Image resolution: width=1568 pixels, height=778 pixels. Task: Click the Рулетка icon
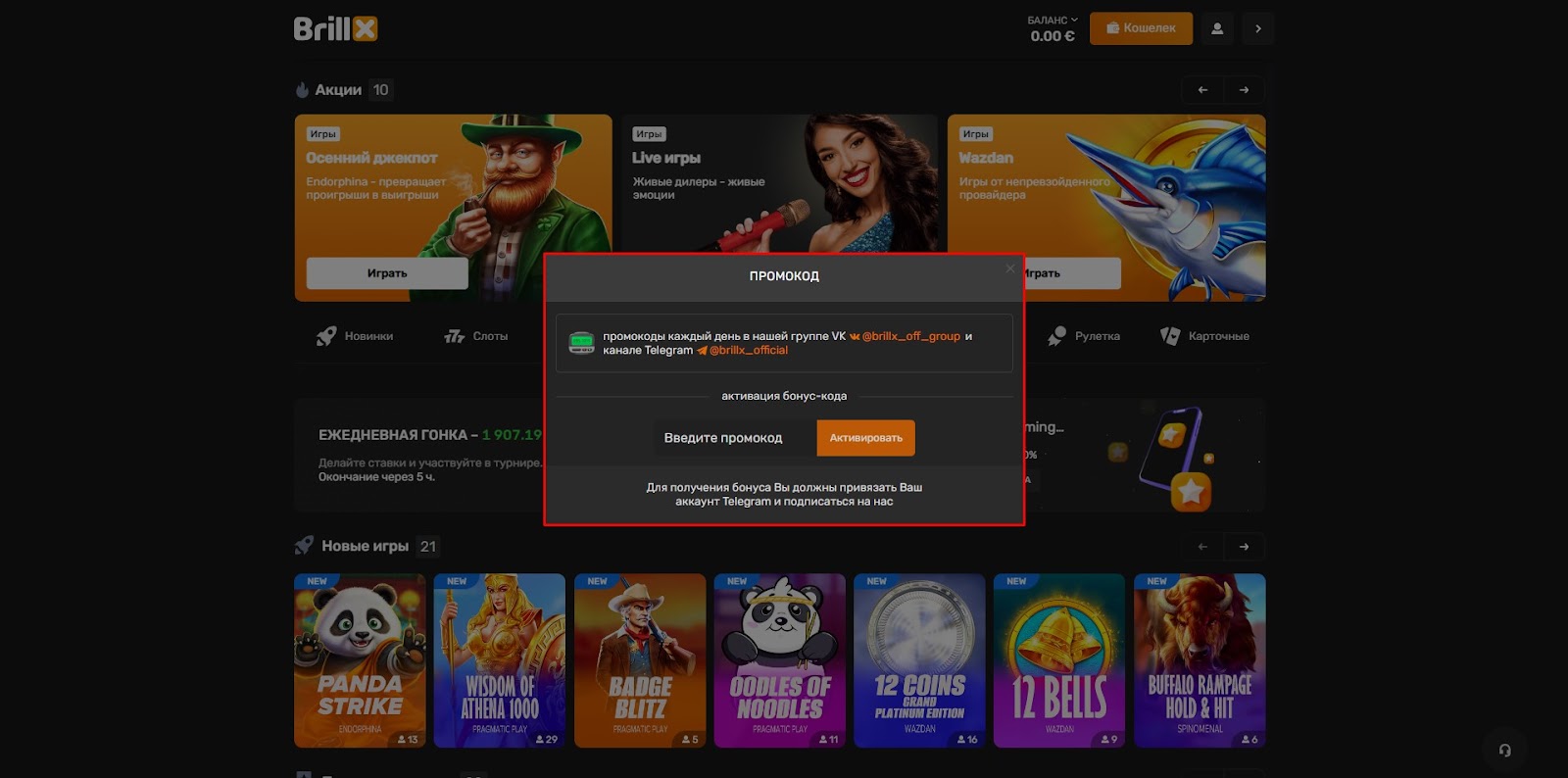point(1056,336)
